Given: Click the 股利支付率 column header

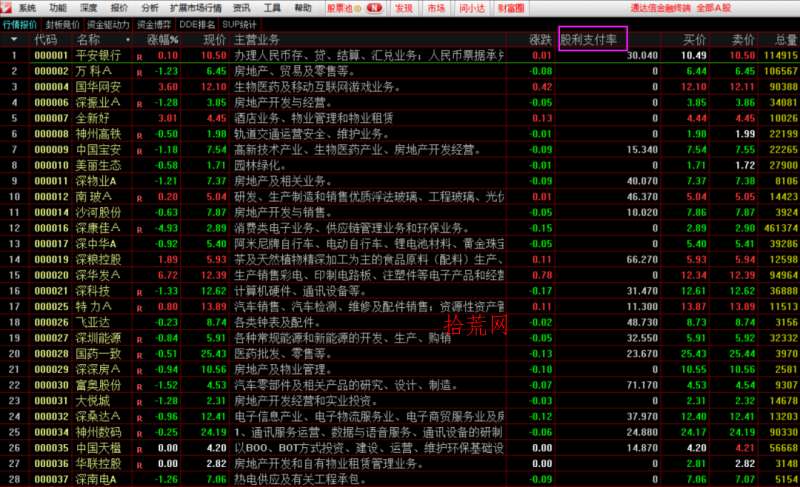Looking at the screenshot, I should tap(589, 39).
